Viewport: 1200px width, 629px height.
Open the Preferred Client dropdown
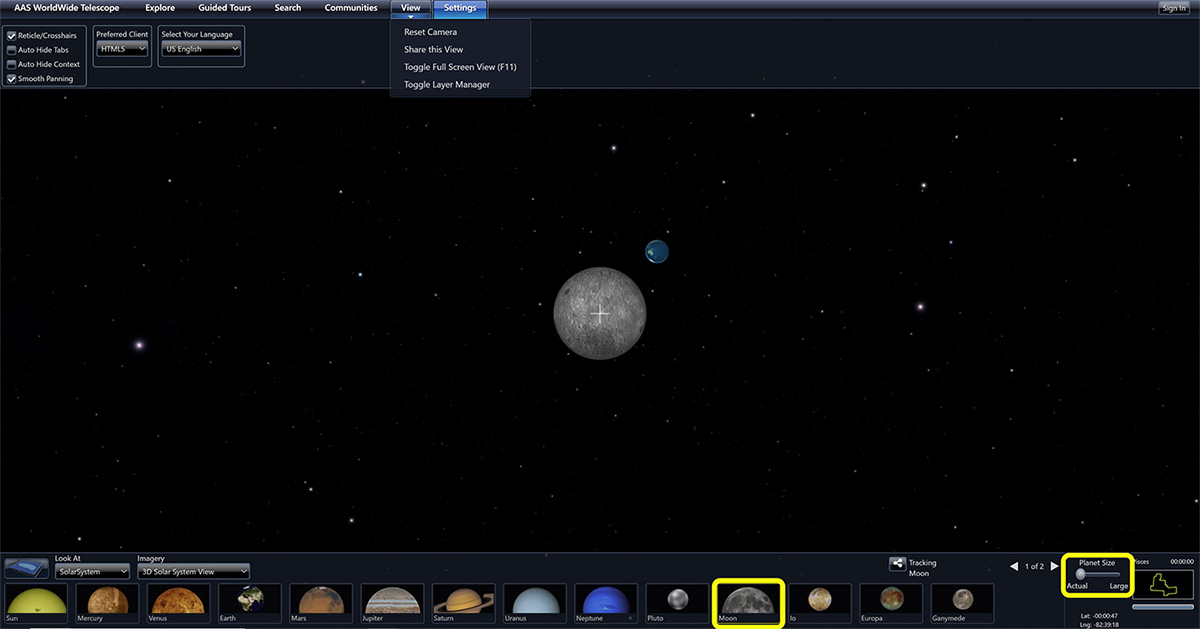(122, 49)
